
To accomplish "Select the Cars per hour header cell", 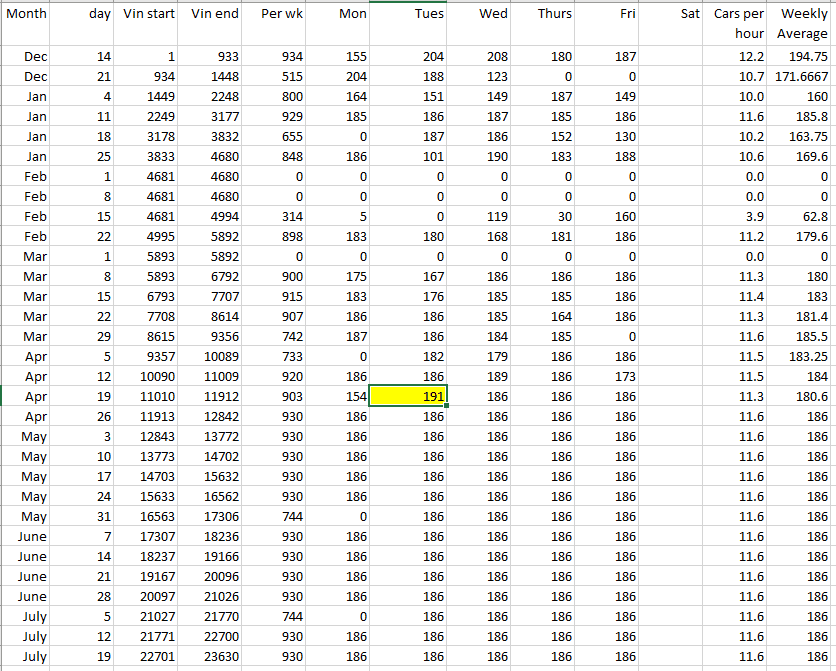I will pyautogui.click(x=739, y=23).
